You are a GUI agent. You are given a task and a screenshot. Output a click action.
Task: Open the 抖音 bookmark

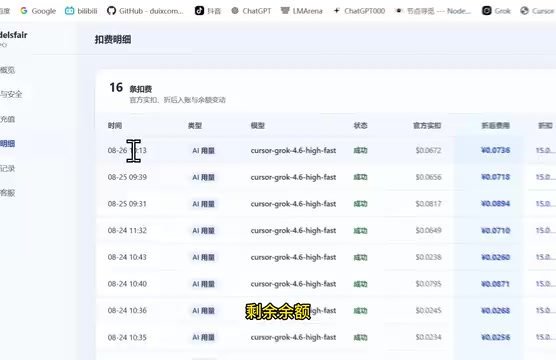click(208, 11)
